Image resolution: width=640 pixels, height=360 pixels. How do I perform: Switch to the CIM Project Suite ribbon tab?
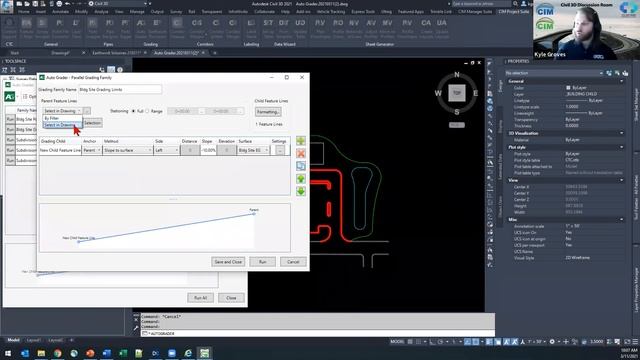(514, 12)
